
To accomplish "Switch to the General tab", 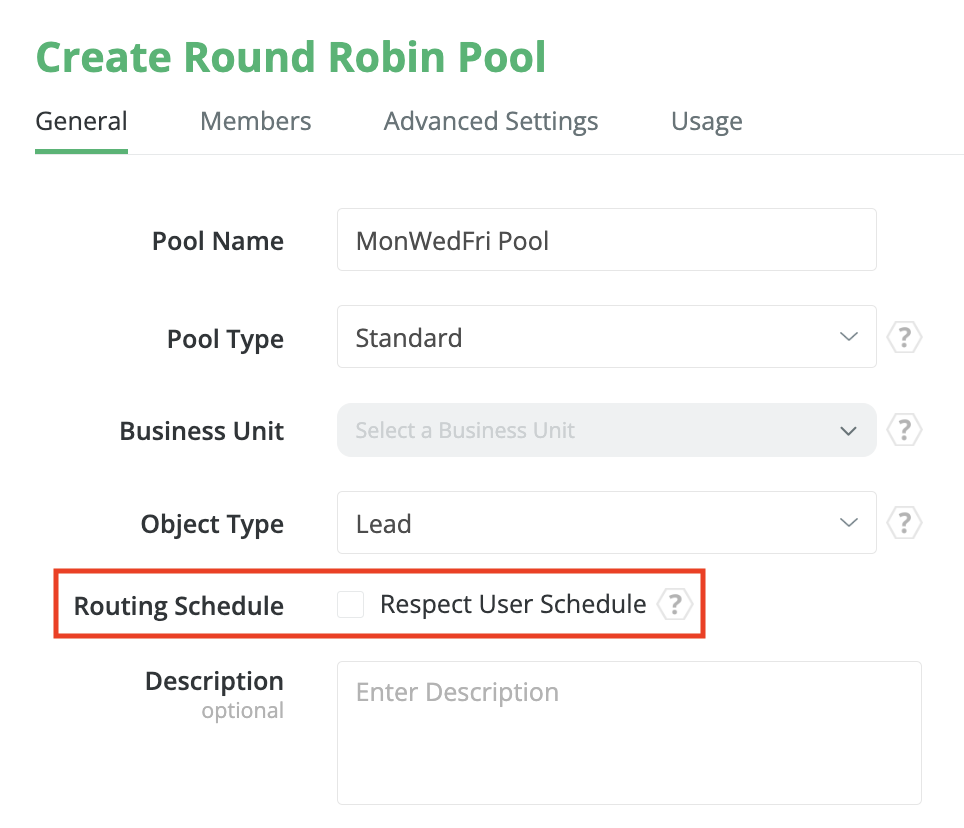I will pos(81,122).
